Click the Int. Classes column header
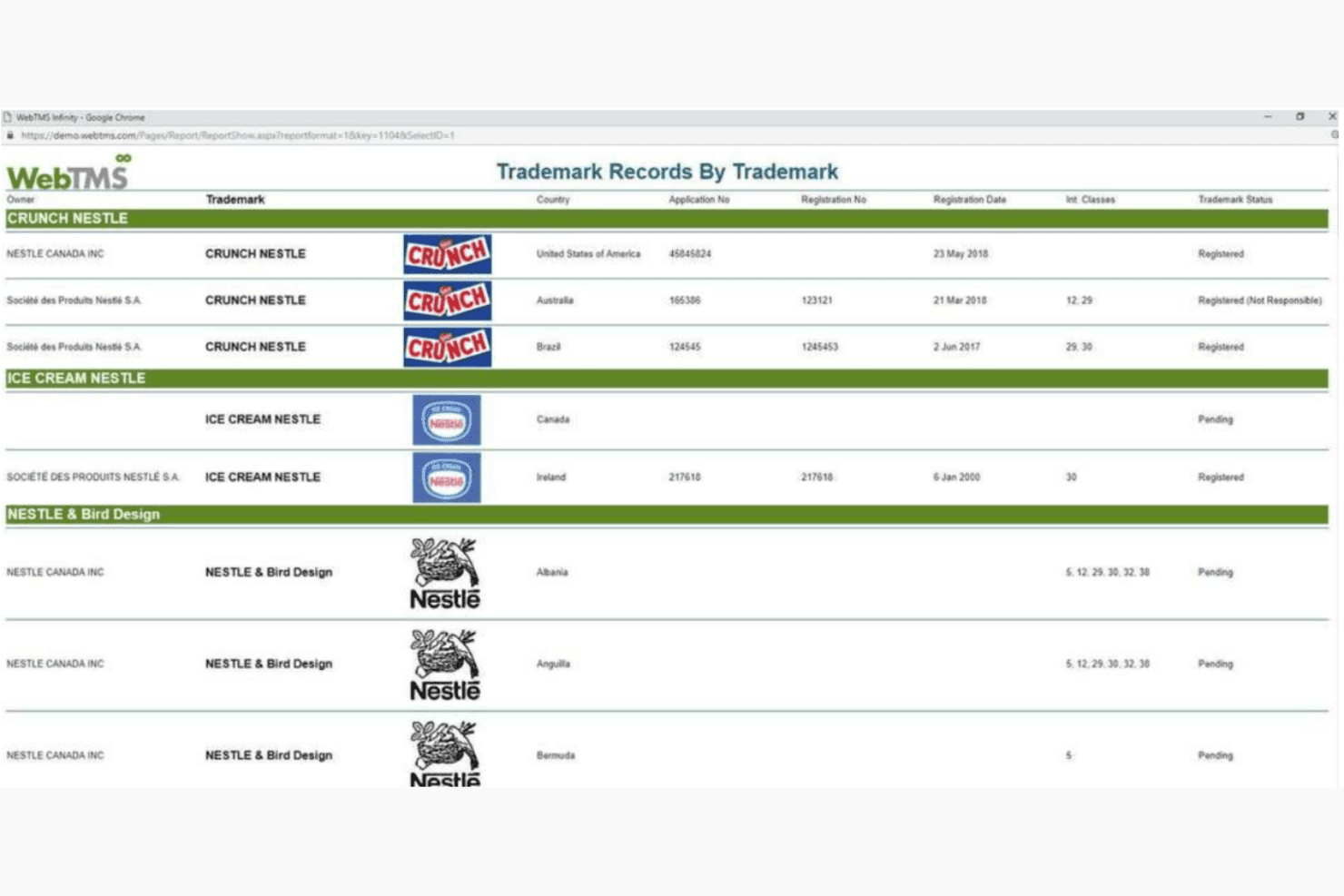Image resolution: width=1344 pixels, height=896 pixels. [1091, 200]
